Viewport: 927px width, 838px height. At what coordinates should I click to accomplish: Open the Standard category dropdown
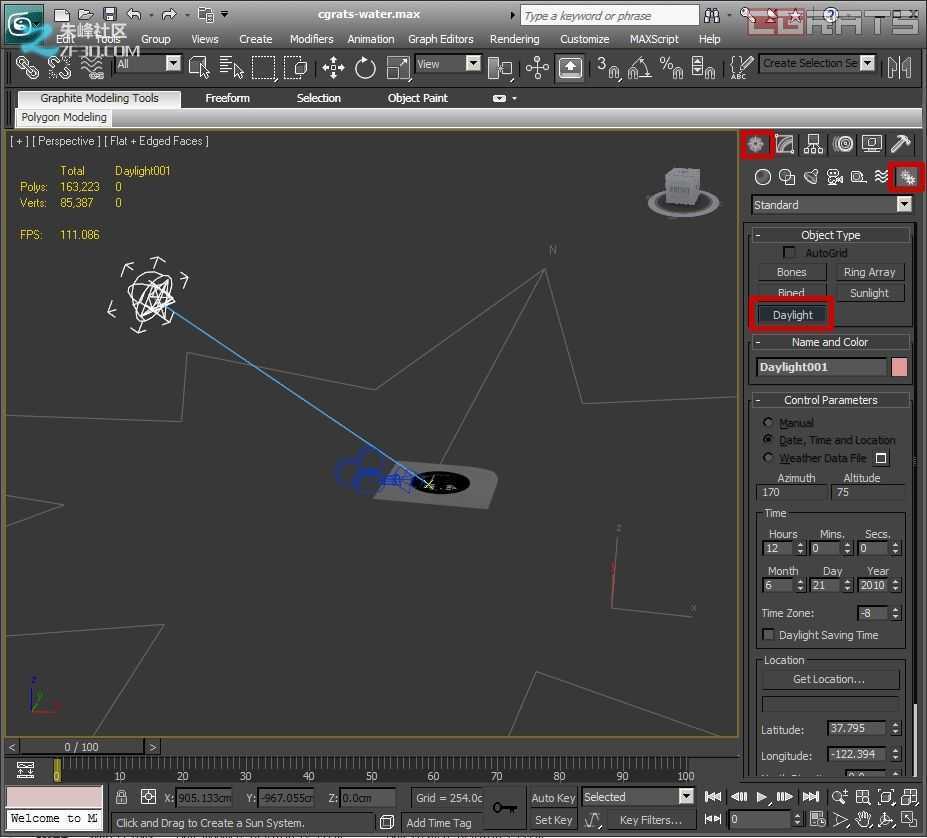(831, 205)
